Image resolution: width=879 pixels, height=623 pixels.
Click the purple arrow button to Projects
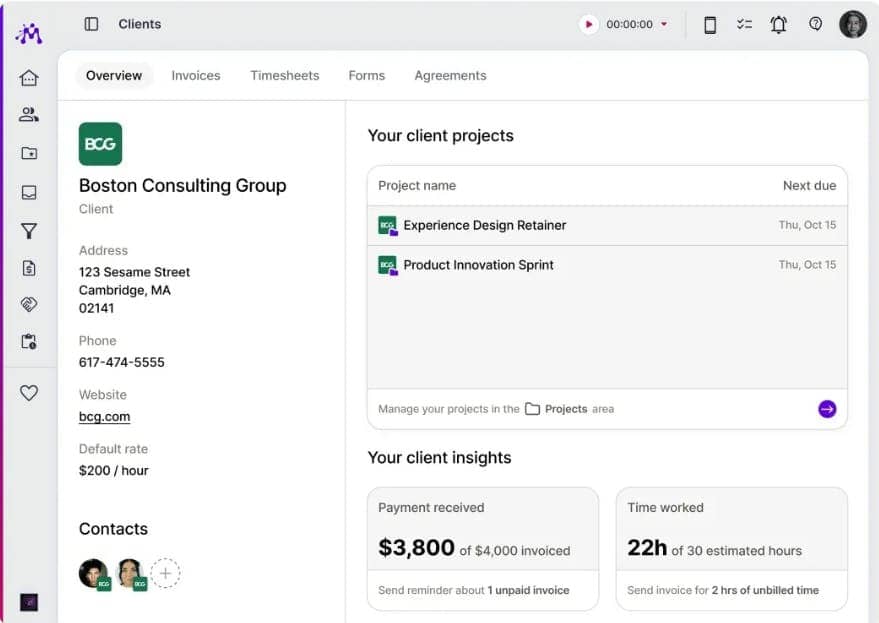click(x=827, y=409)
